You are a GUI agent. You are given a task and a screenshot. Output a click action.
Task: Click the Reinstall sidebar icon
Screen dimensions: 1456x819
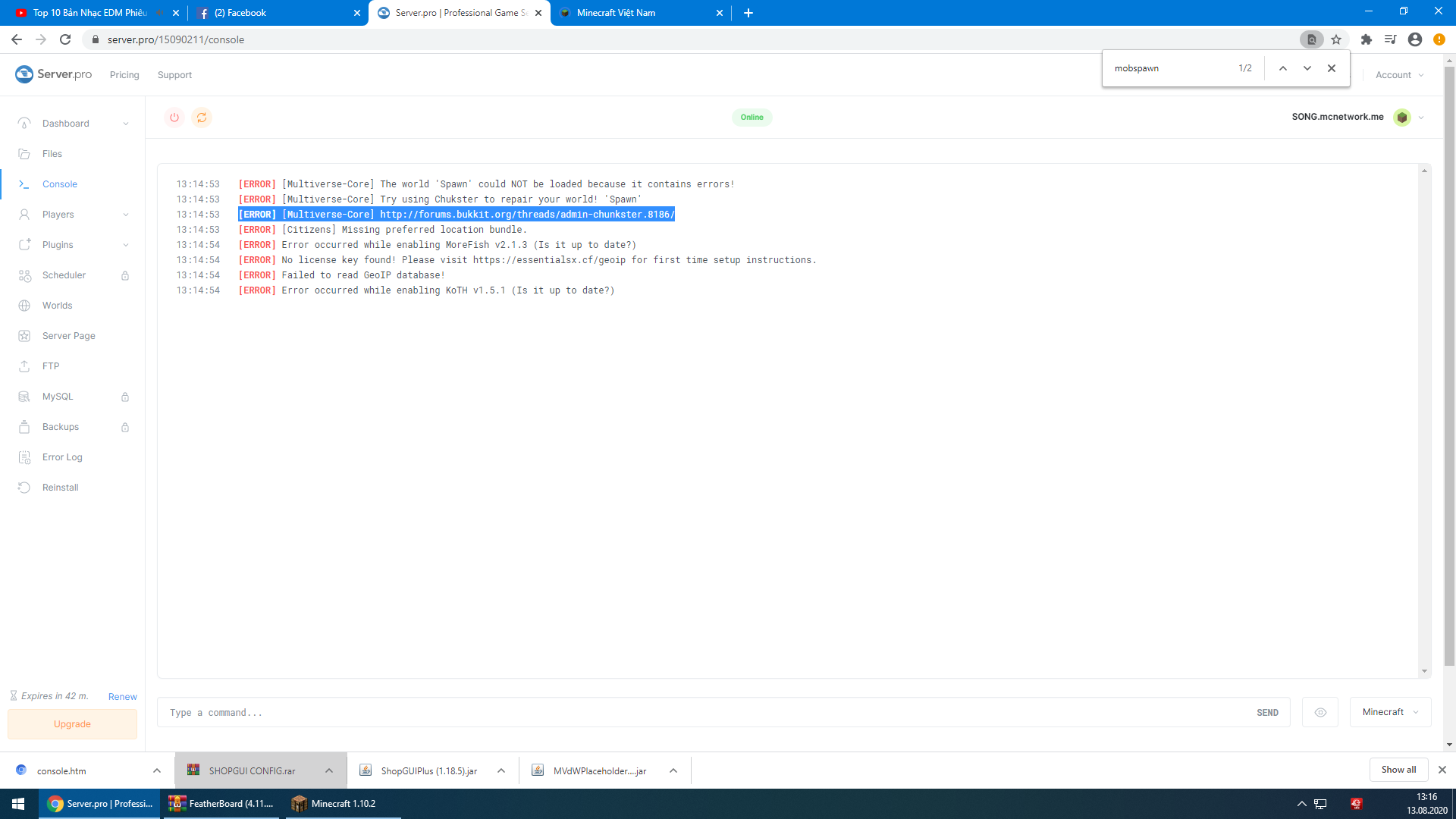click(24, 488)
